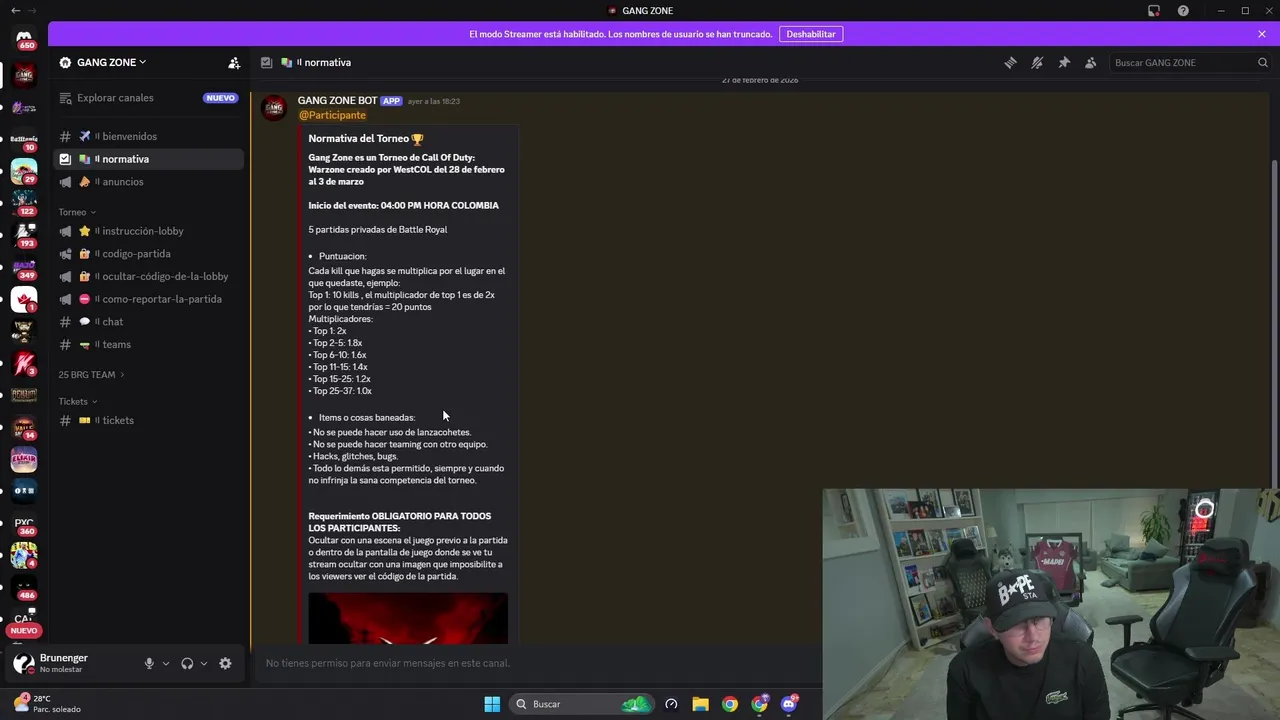Open microphone input options chevron
The height and width of the screenshot is (720, 1280).
(x=166, y=663)
